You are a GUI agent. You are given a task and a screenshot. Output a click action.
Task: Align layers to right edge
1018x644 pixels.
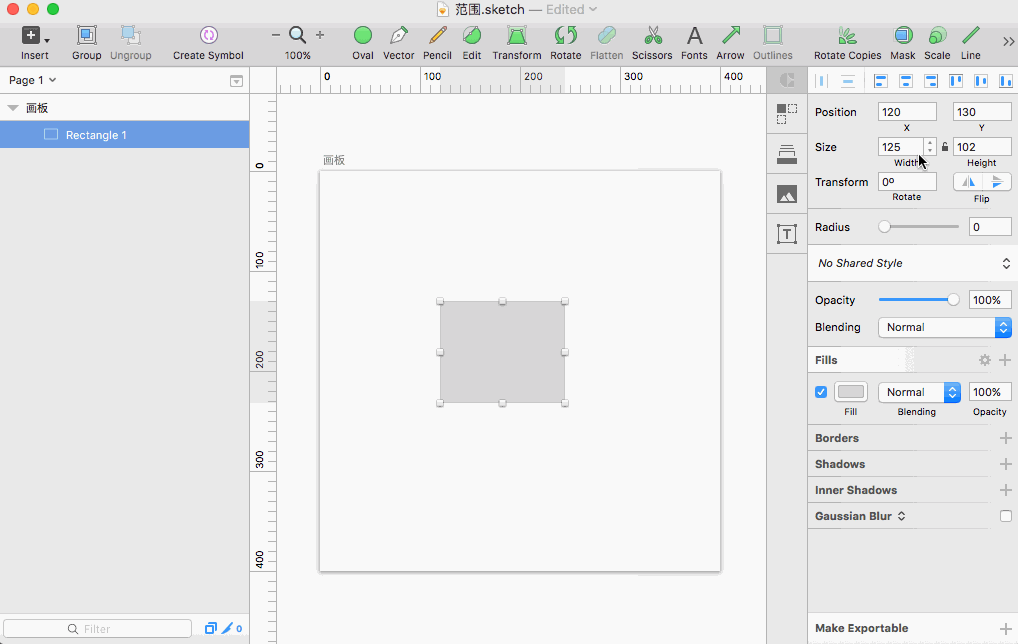tap(931, 80)
